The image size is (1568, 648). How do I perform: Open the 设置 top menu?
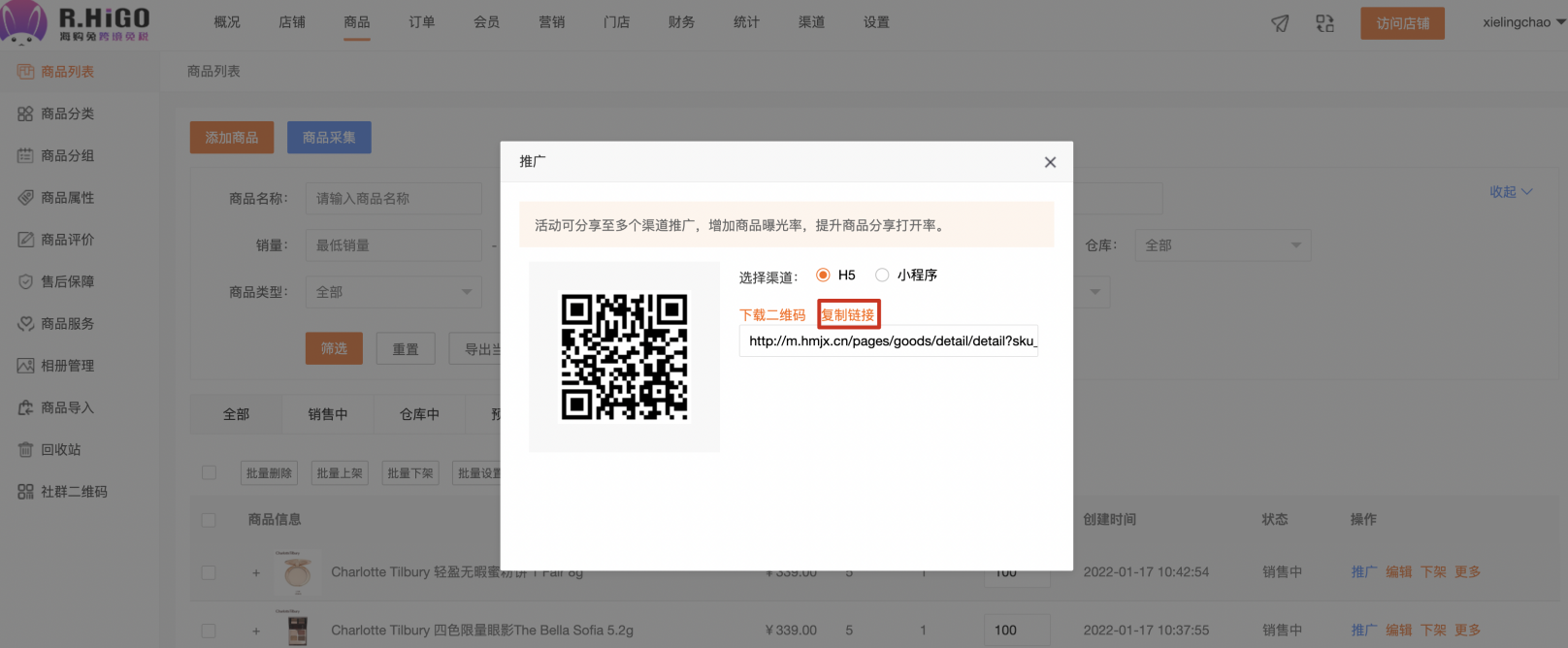pos(877,22)
